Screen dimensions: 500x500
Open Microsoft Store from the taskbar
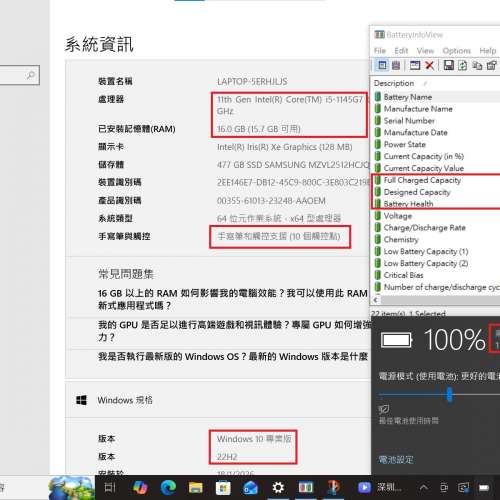[x=223, y=488]
